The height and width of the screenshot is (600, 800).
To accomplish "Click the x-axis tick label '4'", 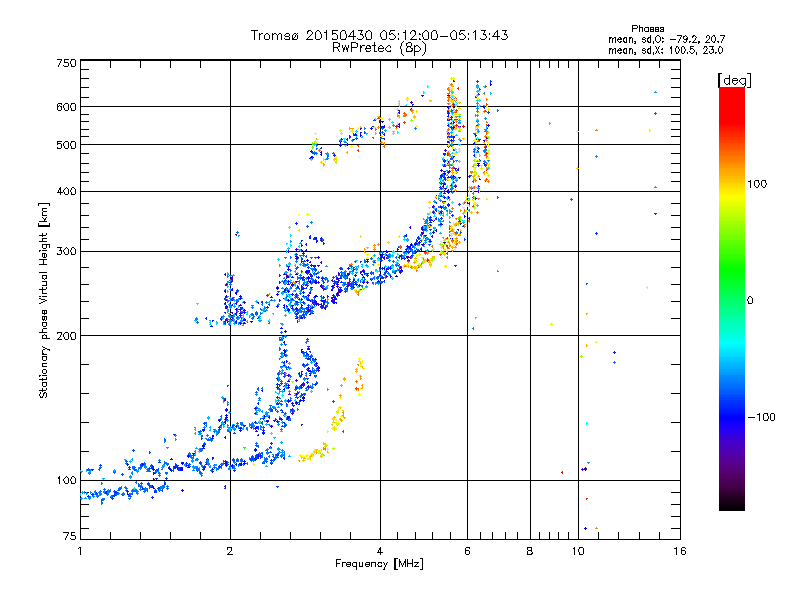I will tap(380, 551).
